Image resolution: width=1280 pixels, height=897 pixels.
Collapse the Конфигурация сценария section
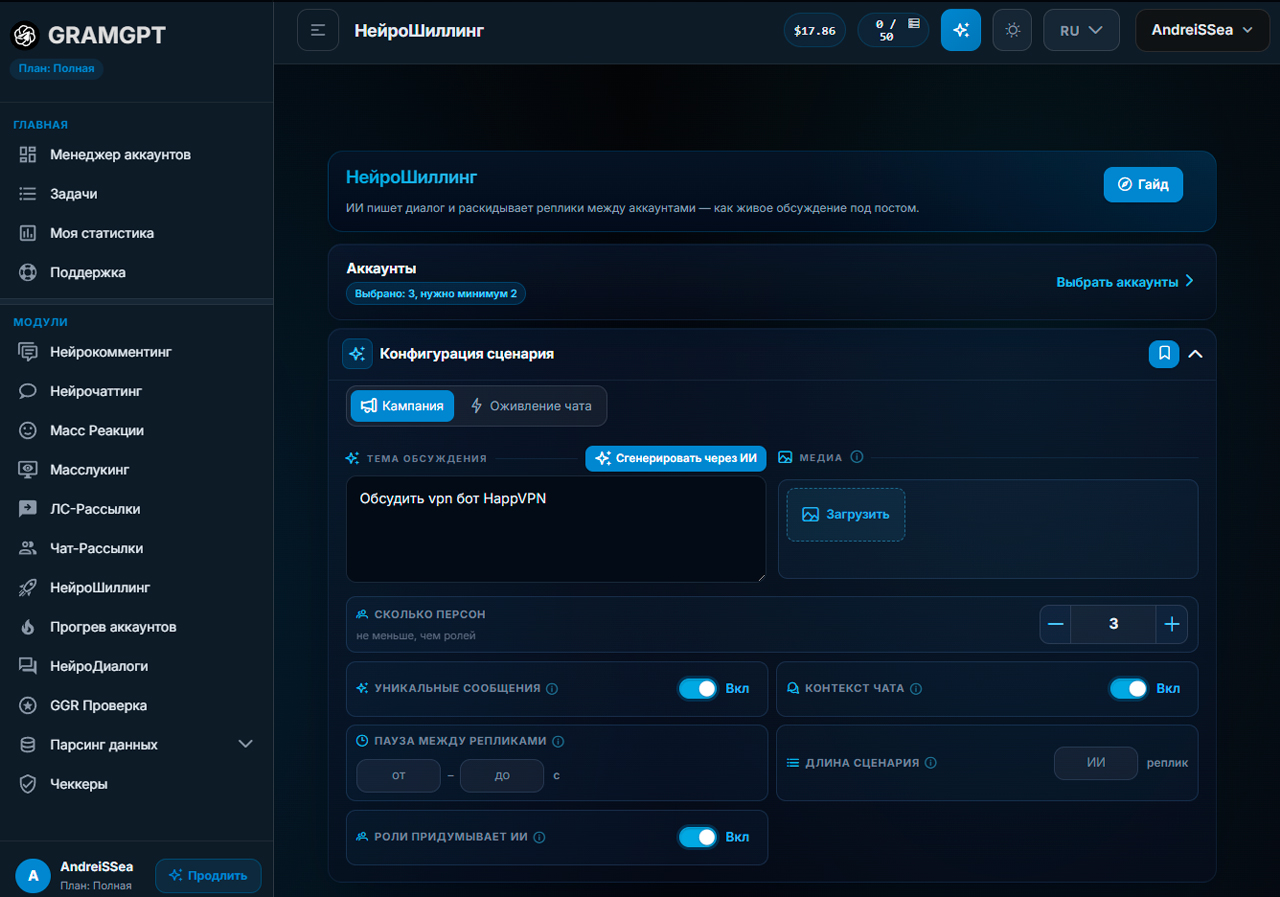pos(1195,353)
